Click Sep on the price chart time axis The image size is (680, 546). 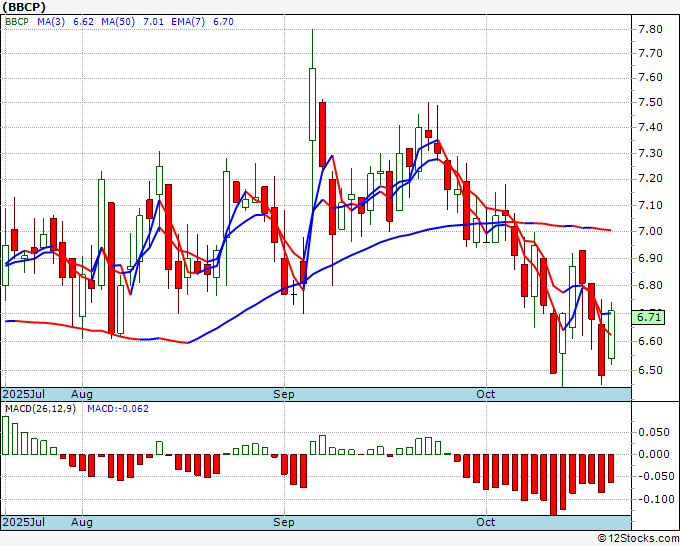[284, 394]
